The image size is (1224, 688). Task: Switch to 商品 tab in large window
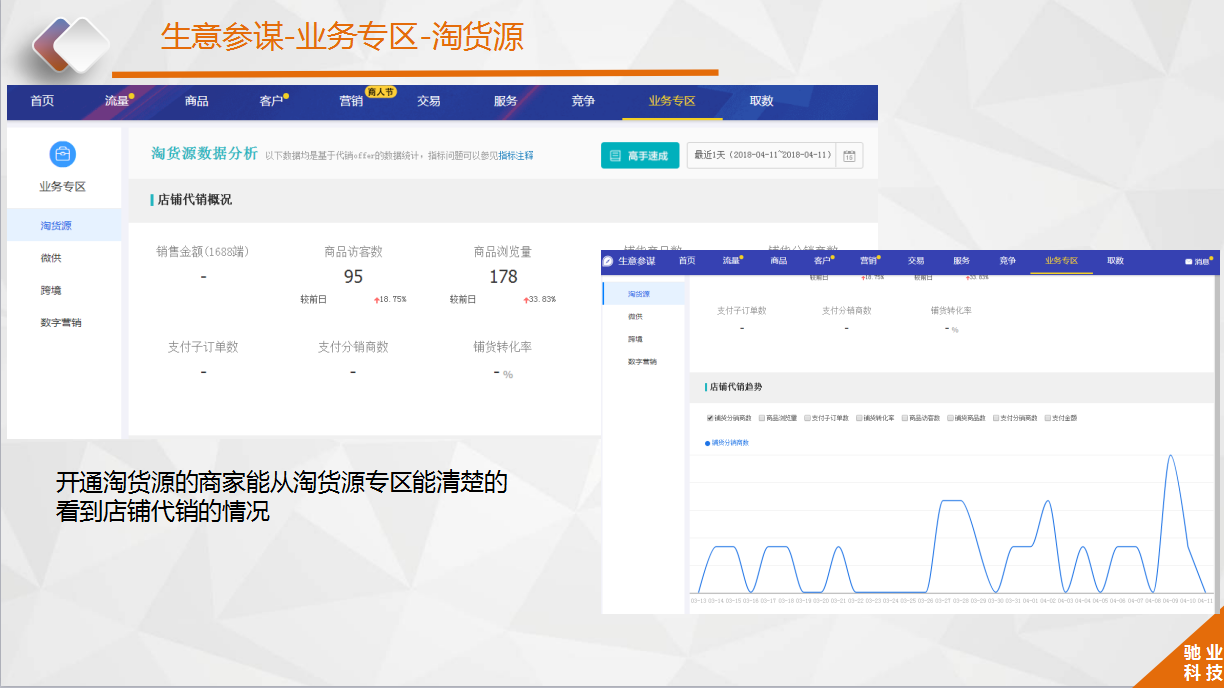[x=197, y=101]
